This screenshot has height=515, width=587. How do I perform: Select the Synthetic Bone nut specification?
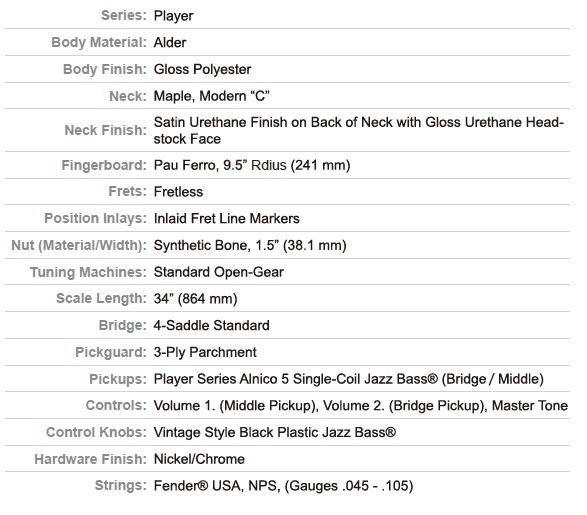250,246
